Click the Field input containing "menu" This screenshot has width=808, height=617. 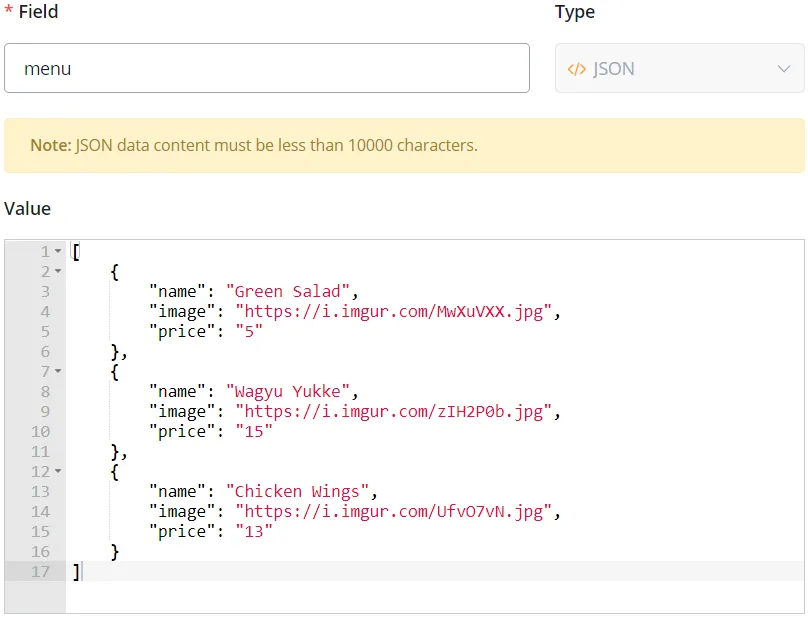(x=266, y=68)
